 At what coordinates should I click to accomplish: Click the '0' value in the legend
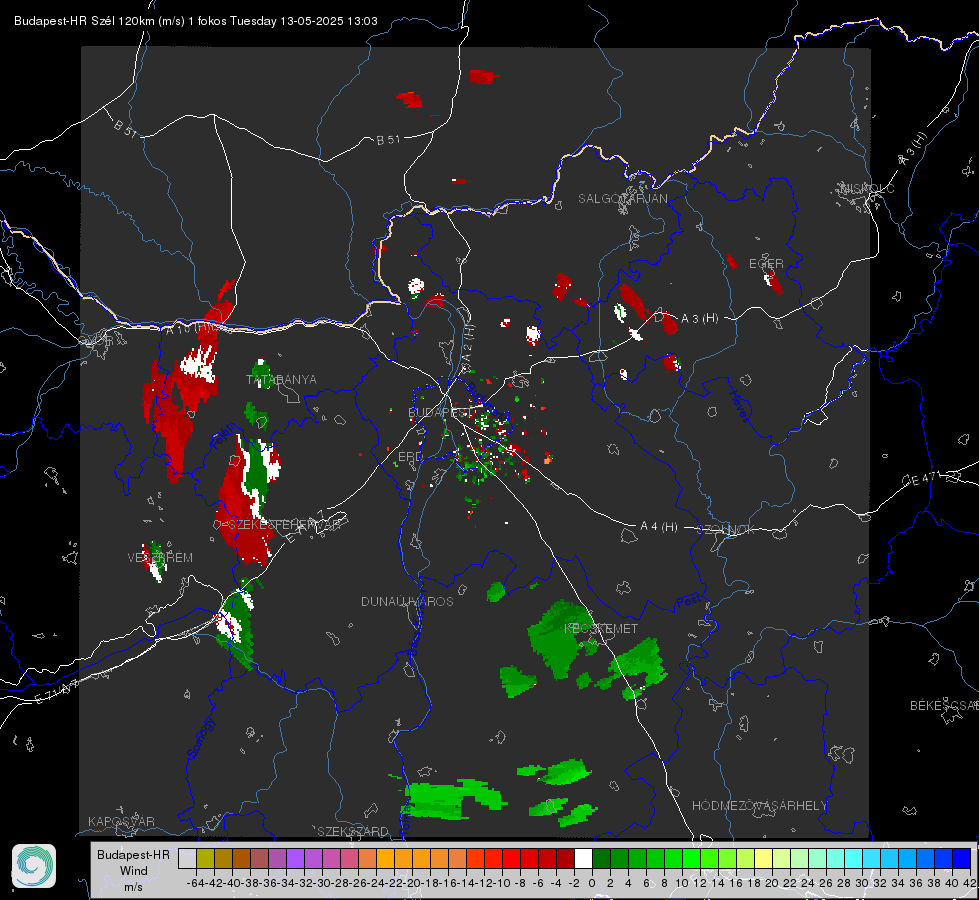click(591, 883)
